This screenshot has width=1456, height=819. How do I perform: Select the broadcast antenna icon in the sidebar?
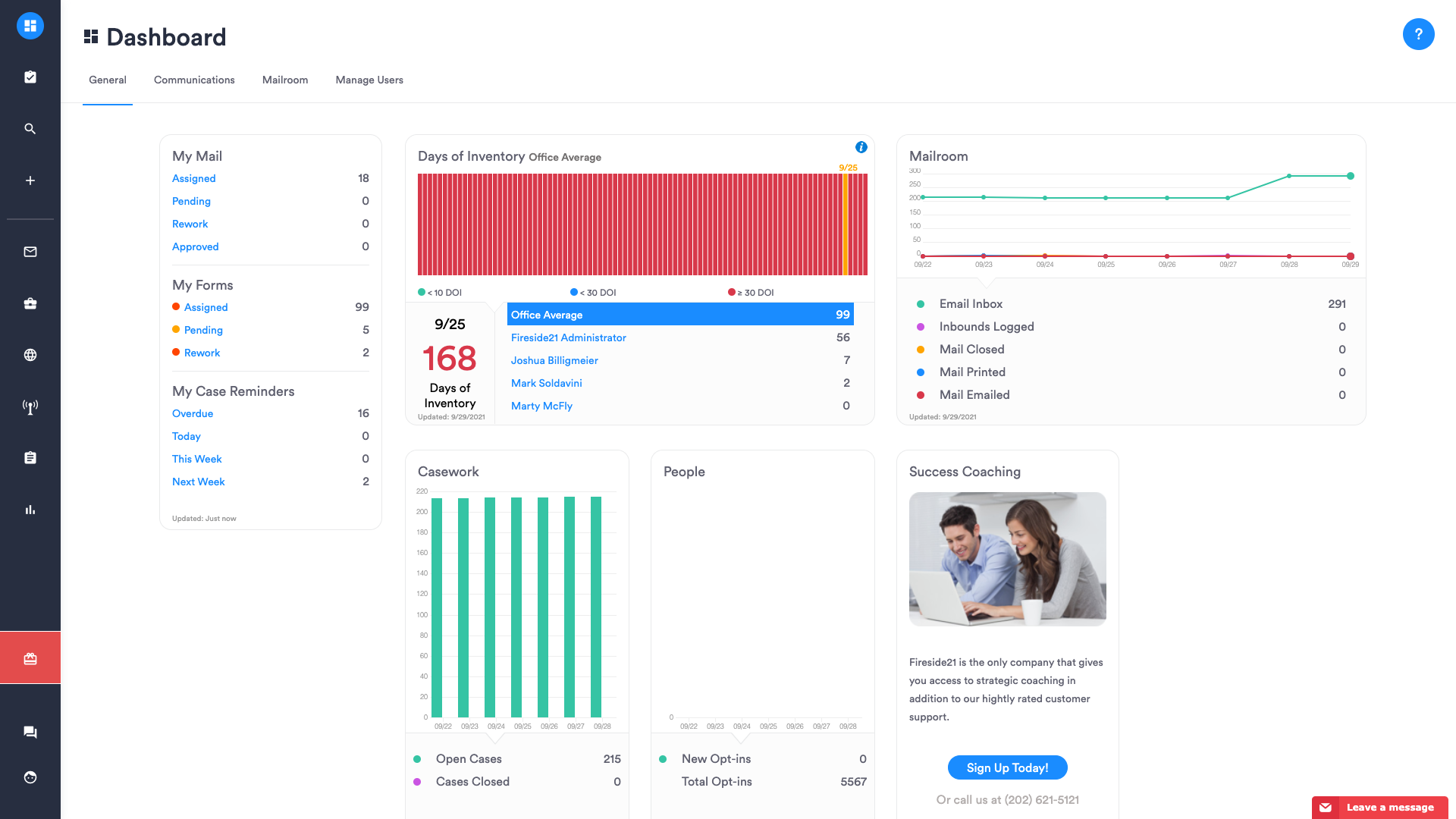coord(30,406)
